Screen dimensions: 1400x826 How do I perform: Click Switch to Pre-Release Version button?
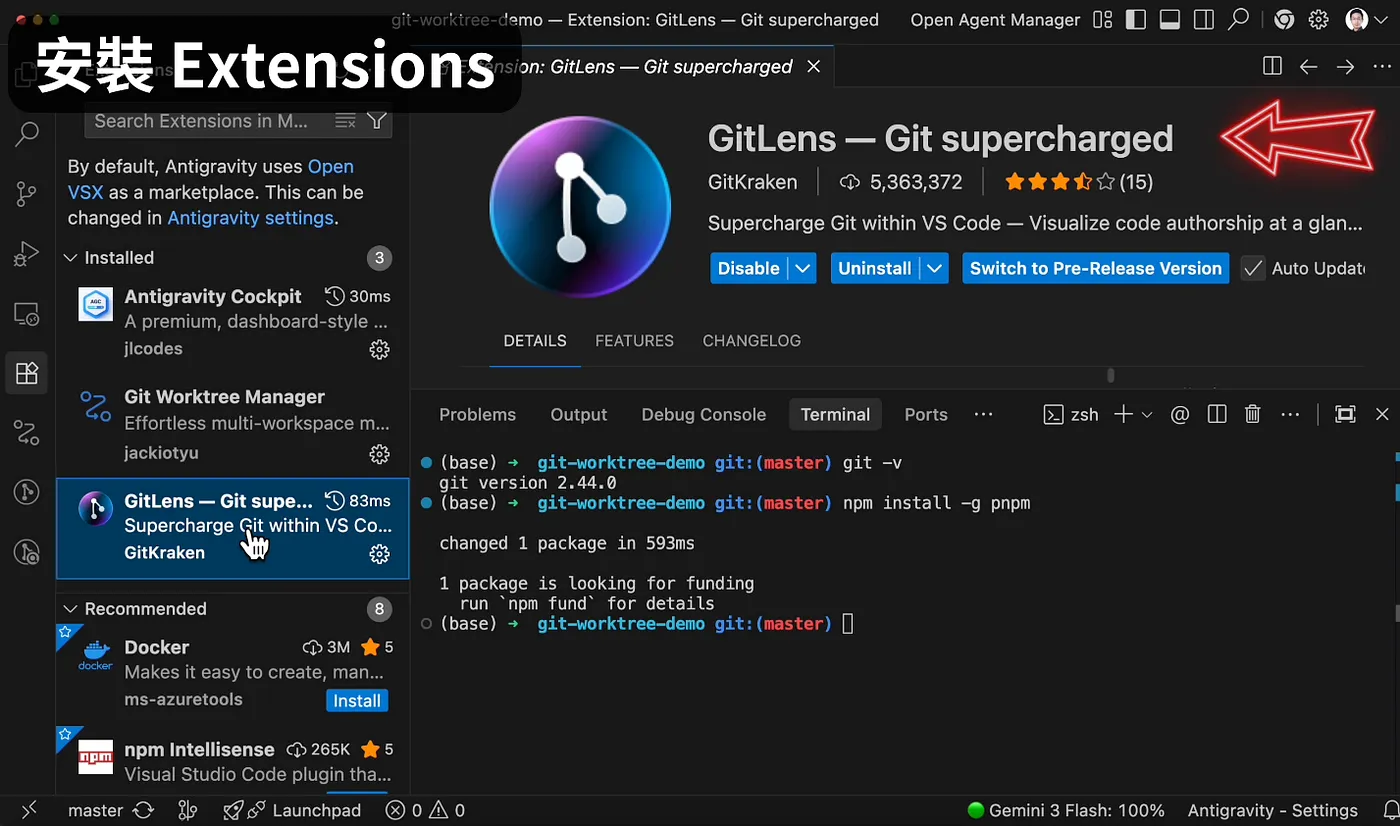tap(1095, 268)
